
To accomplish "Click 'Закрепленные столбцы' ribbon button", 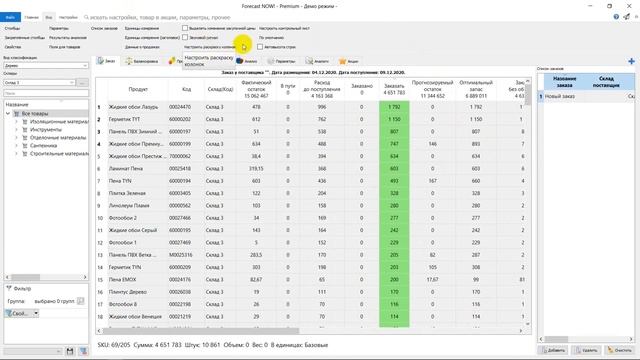I will click(x=24, y=38).
